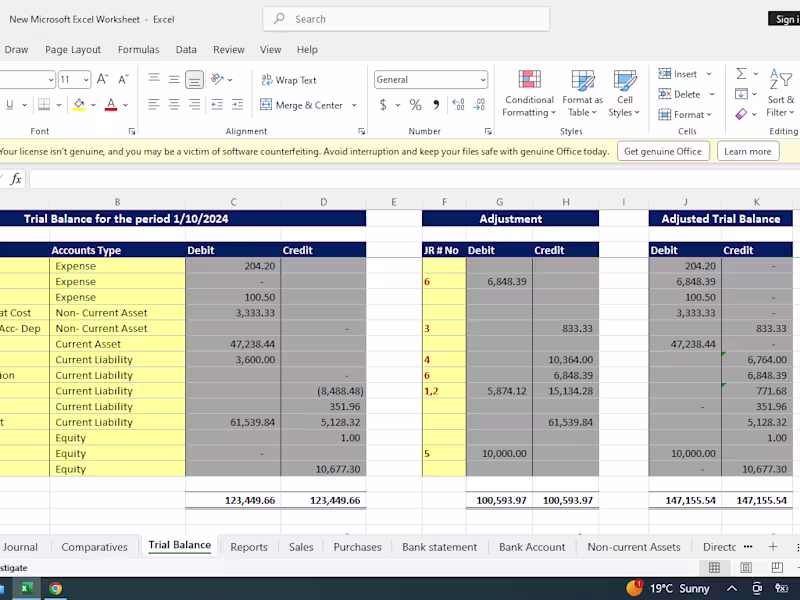
Task: Toggle Wrap Text for selected cells
Action: pos(288,80)
